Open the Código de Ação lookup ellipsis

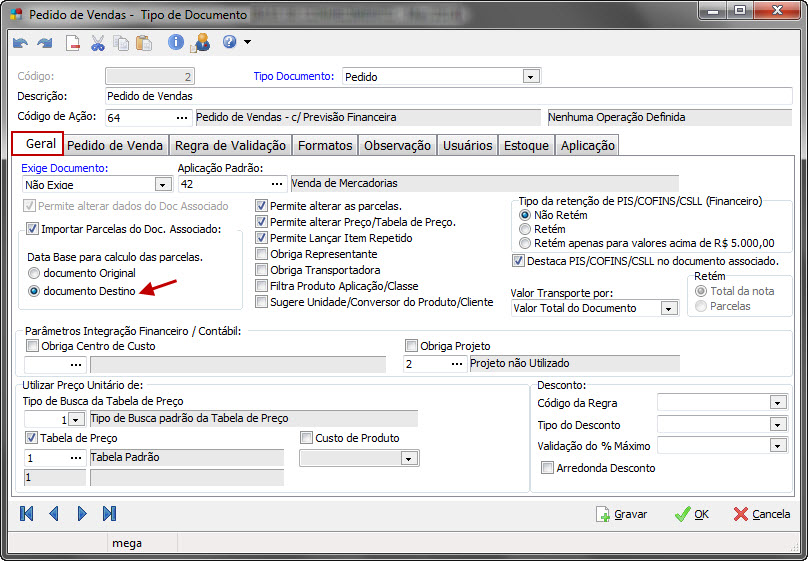point(181,117)
